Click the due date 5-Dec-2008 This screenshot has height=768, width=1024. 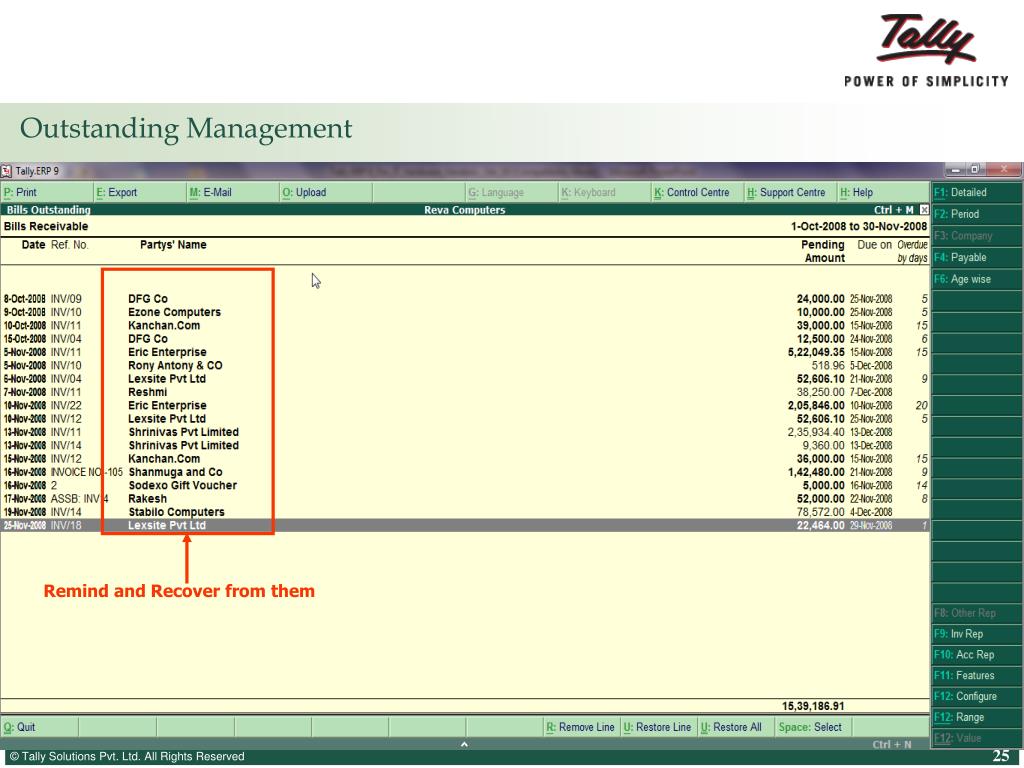[x=871, y=366]
